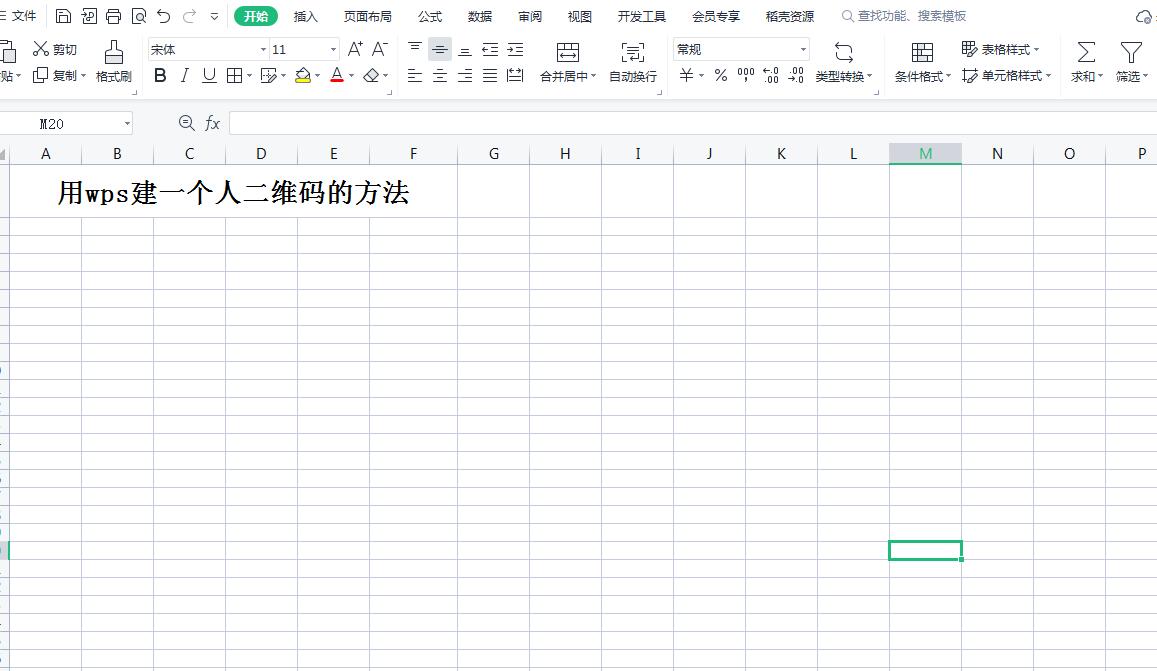
Task: Expand the Name Box dropdown arrow
Action: point(127,123)
